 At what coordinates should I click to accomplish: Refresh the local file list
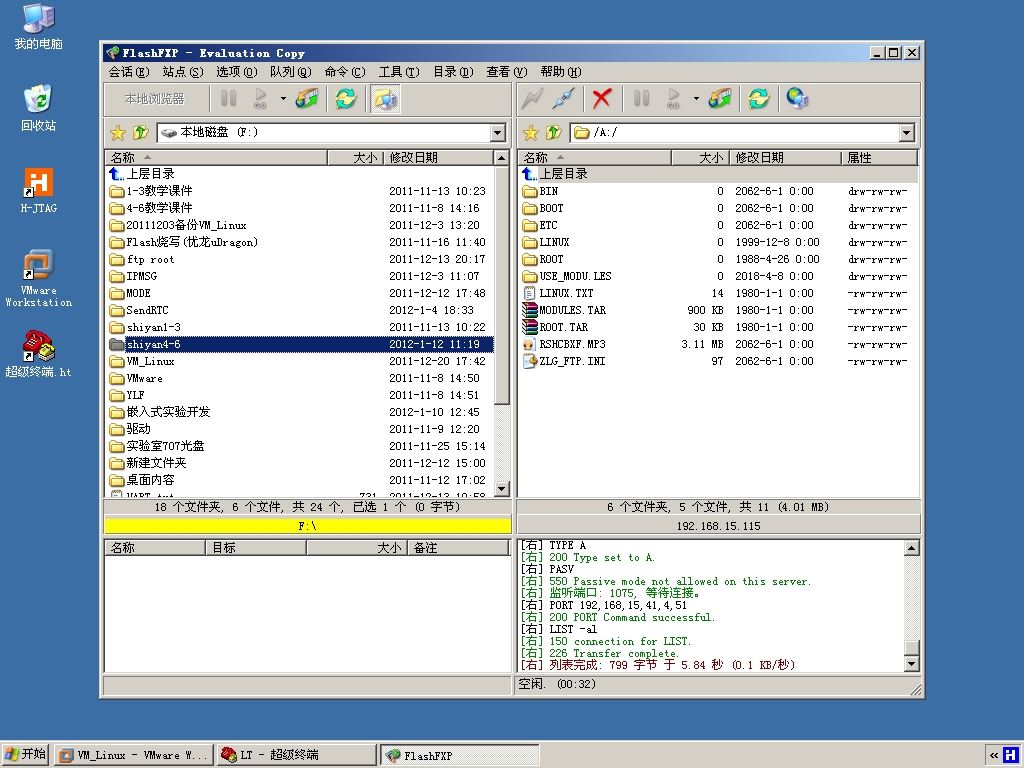[345, 99]
